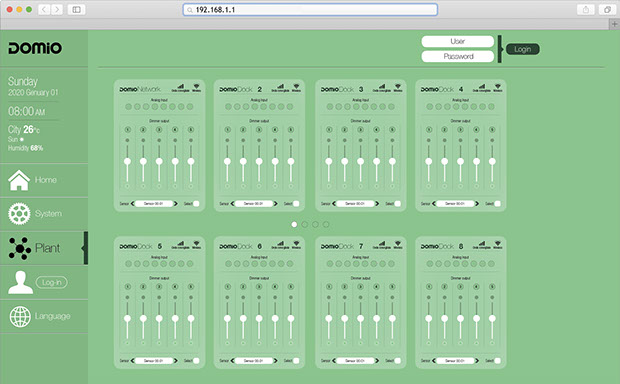Click signal-strength icon on DomoDock 7
Screen dimensions: 620x384
(x=382, y=243)
